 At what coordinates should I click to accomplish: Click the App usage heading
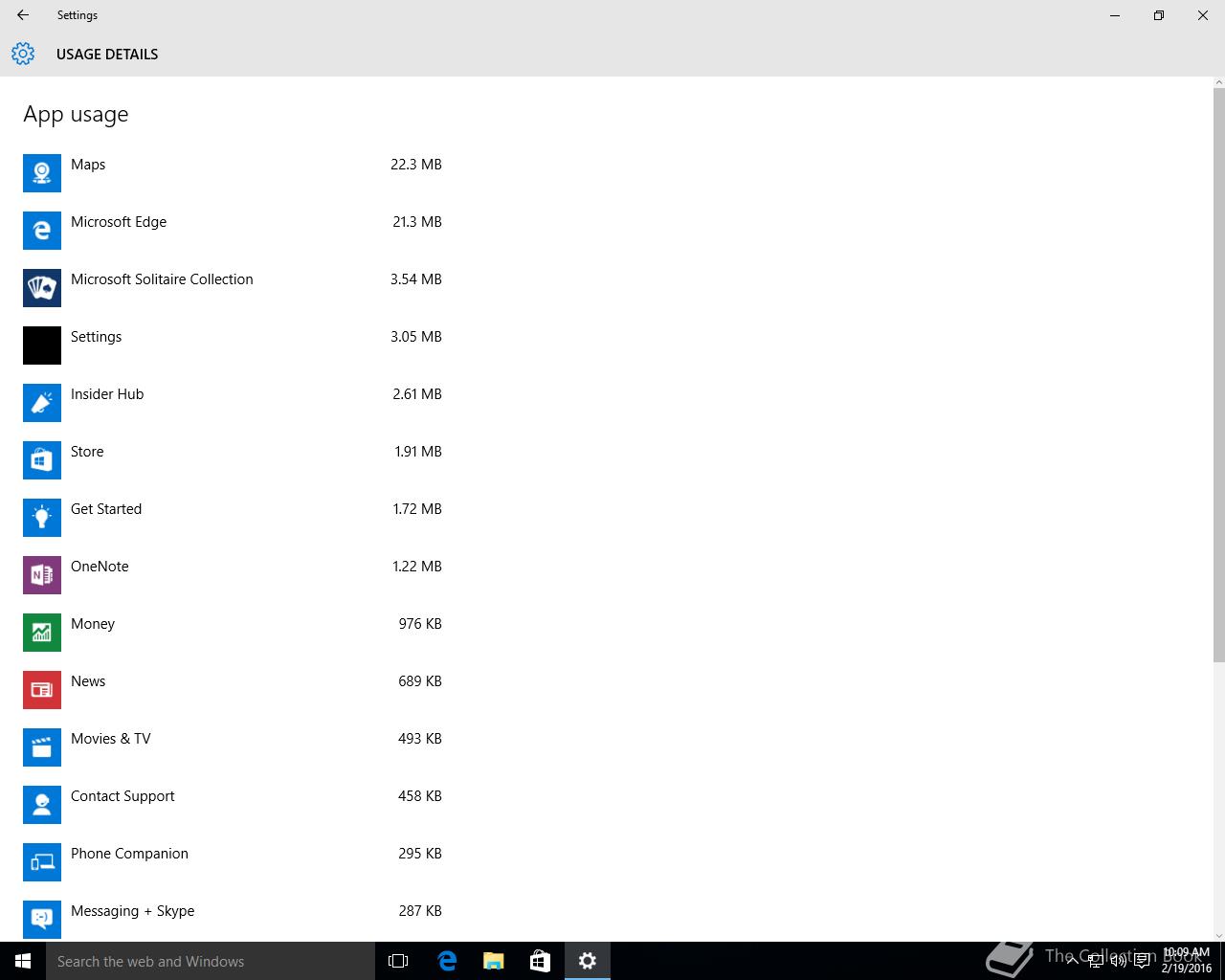pyautogui.click(x=76, y=115)
